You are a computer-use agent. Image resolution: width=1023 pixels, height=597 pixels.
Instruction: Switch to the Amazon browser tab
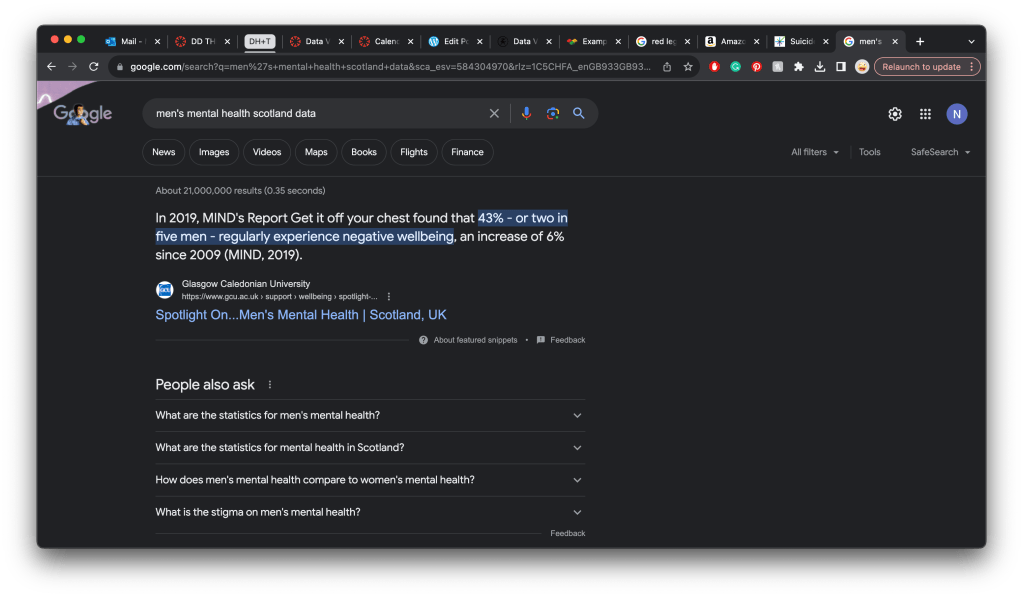(724, 41)
